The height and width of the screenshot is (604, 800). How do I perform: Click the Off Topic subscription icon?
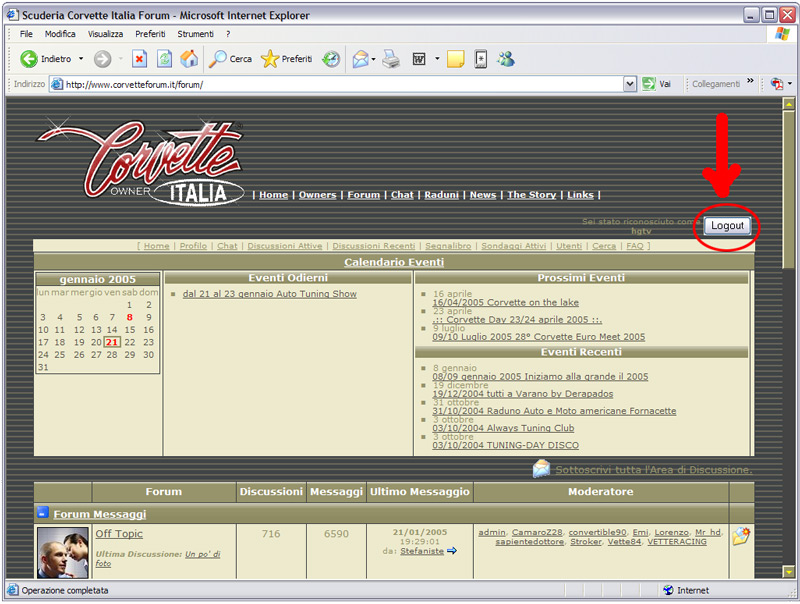(741, 536)
